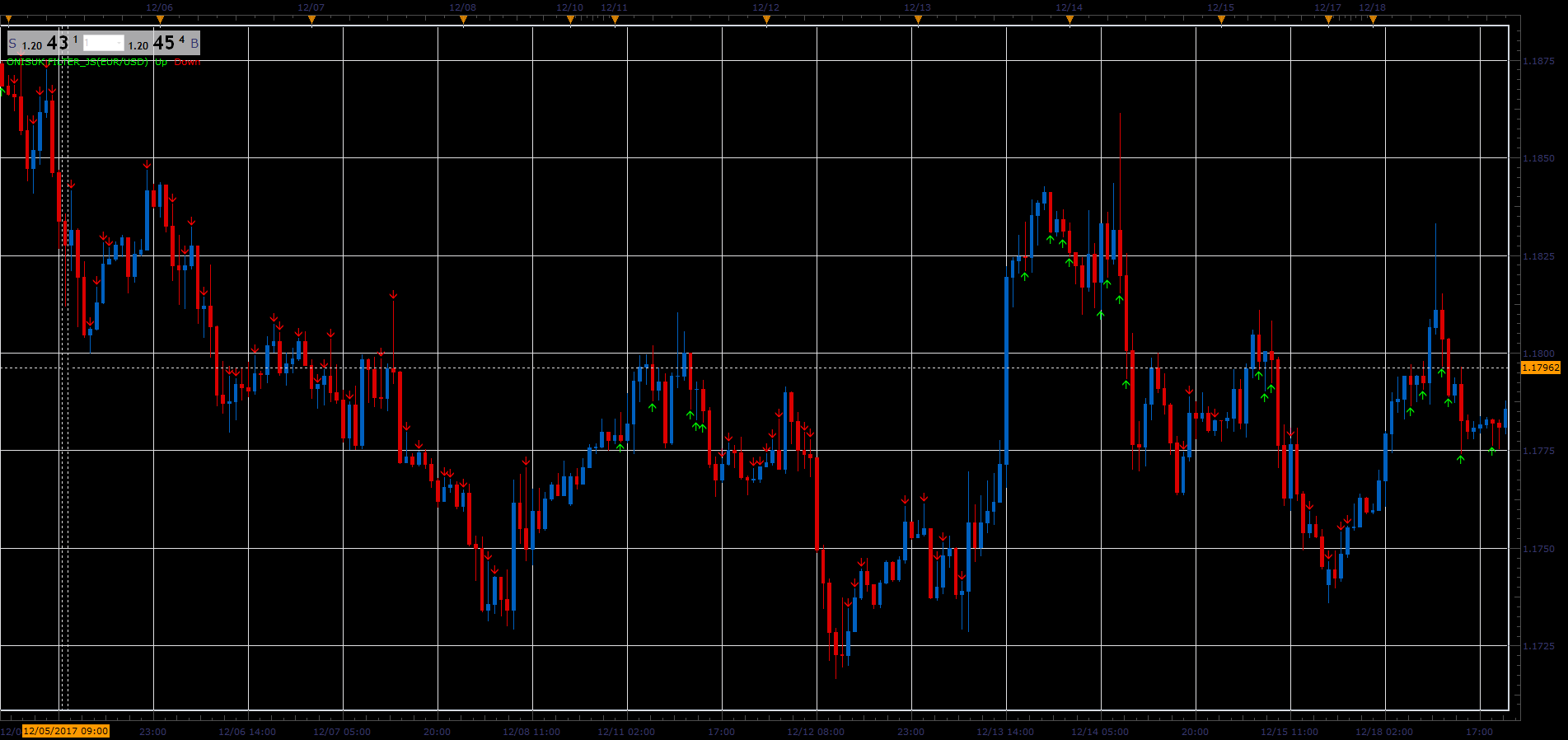Click the orange marker under 12/11
Screen dimensions: 1568x740
click(x=615, y=21)
